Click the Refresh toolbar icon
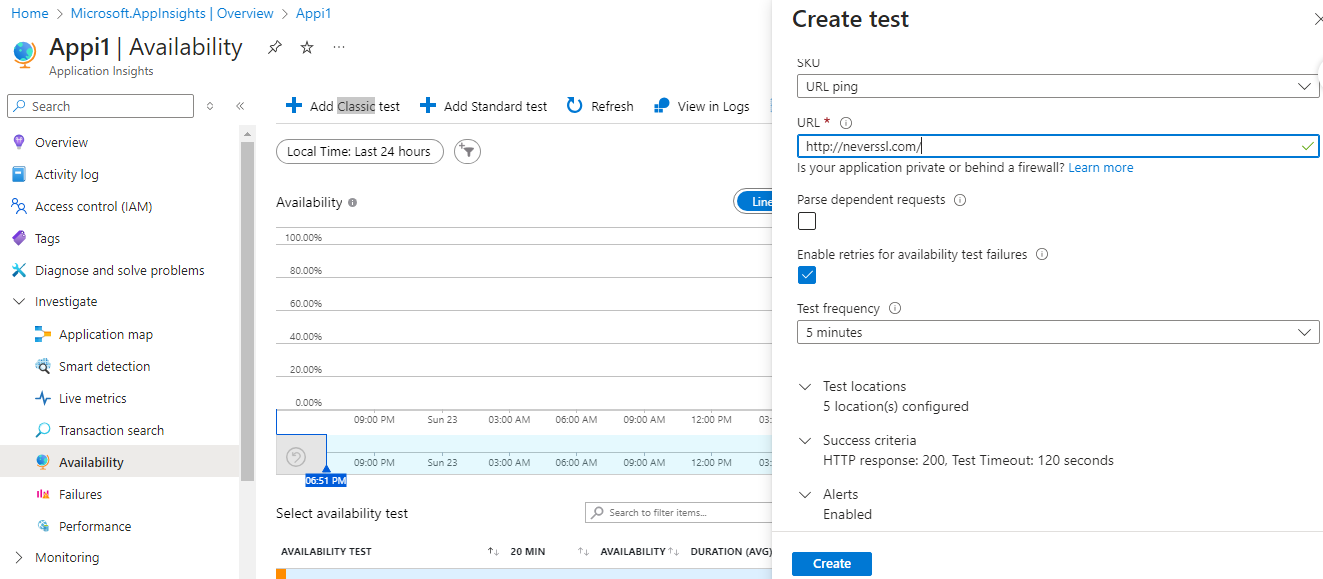The width and height of the screenshot is (1323, 579). coord(575,106)
